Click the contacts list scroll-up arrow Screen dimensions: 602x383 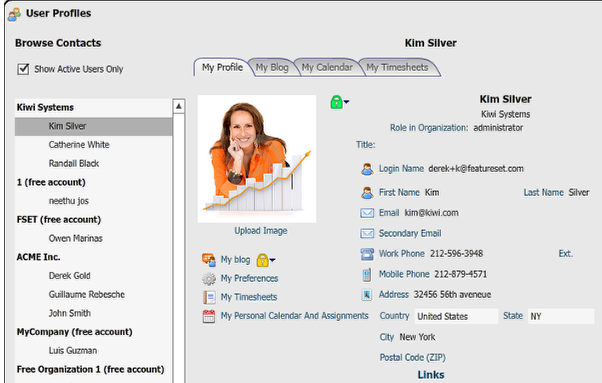179,106
